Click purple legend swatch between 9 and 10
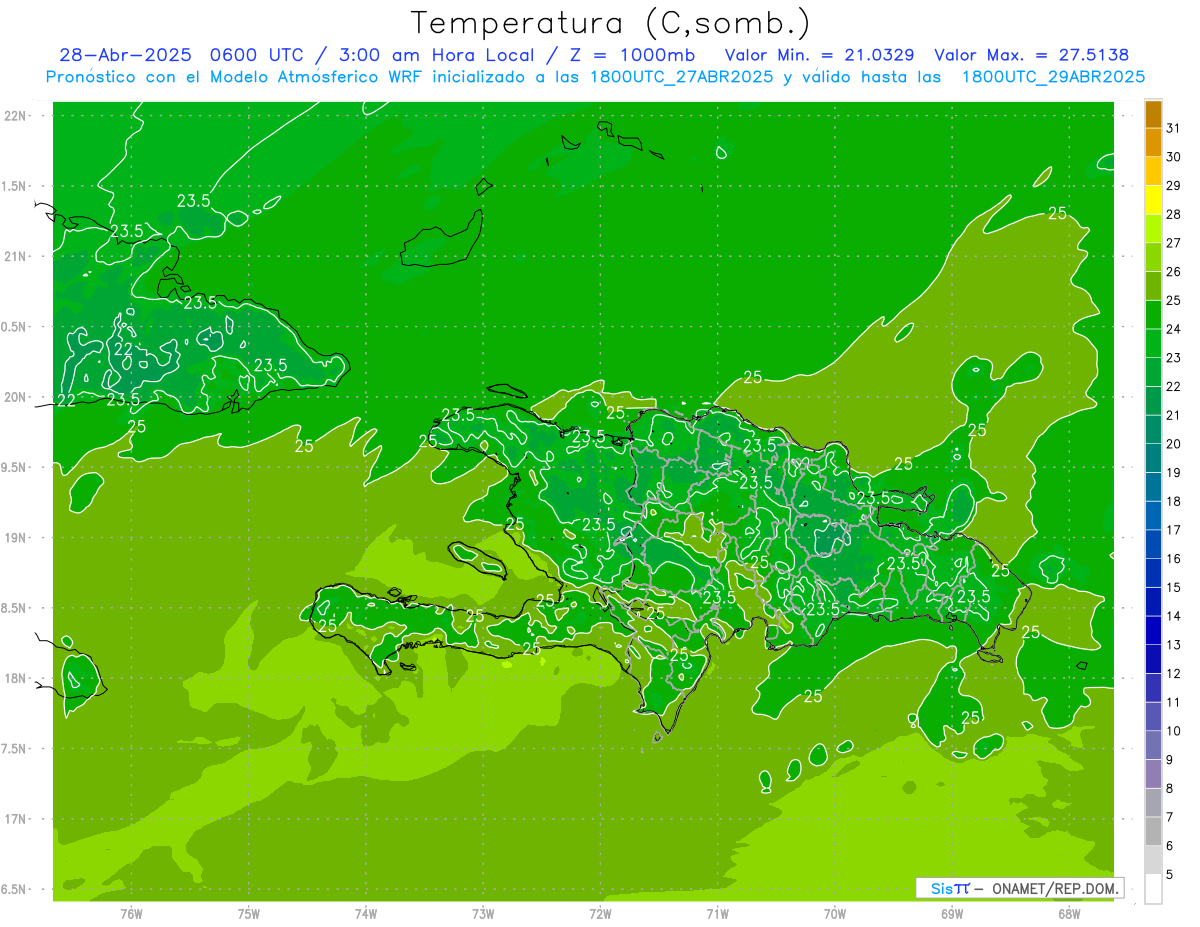The width and height of the screenshot is (1200, 927). point(1153,745)
